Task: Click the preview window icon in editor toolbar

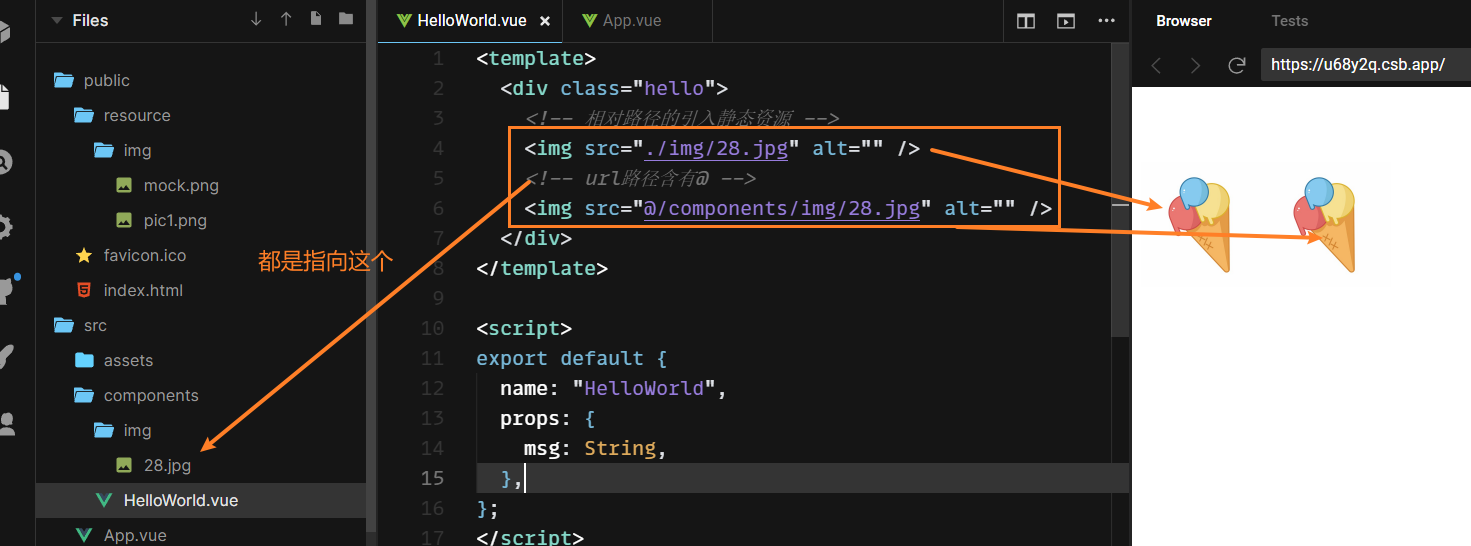Action: click(x=1066, y=21)
